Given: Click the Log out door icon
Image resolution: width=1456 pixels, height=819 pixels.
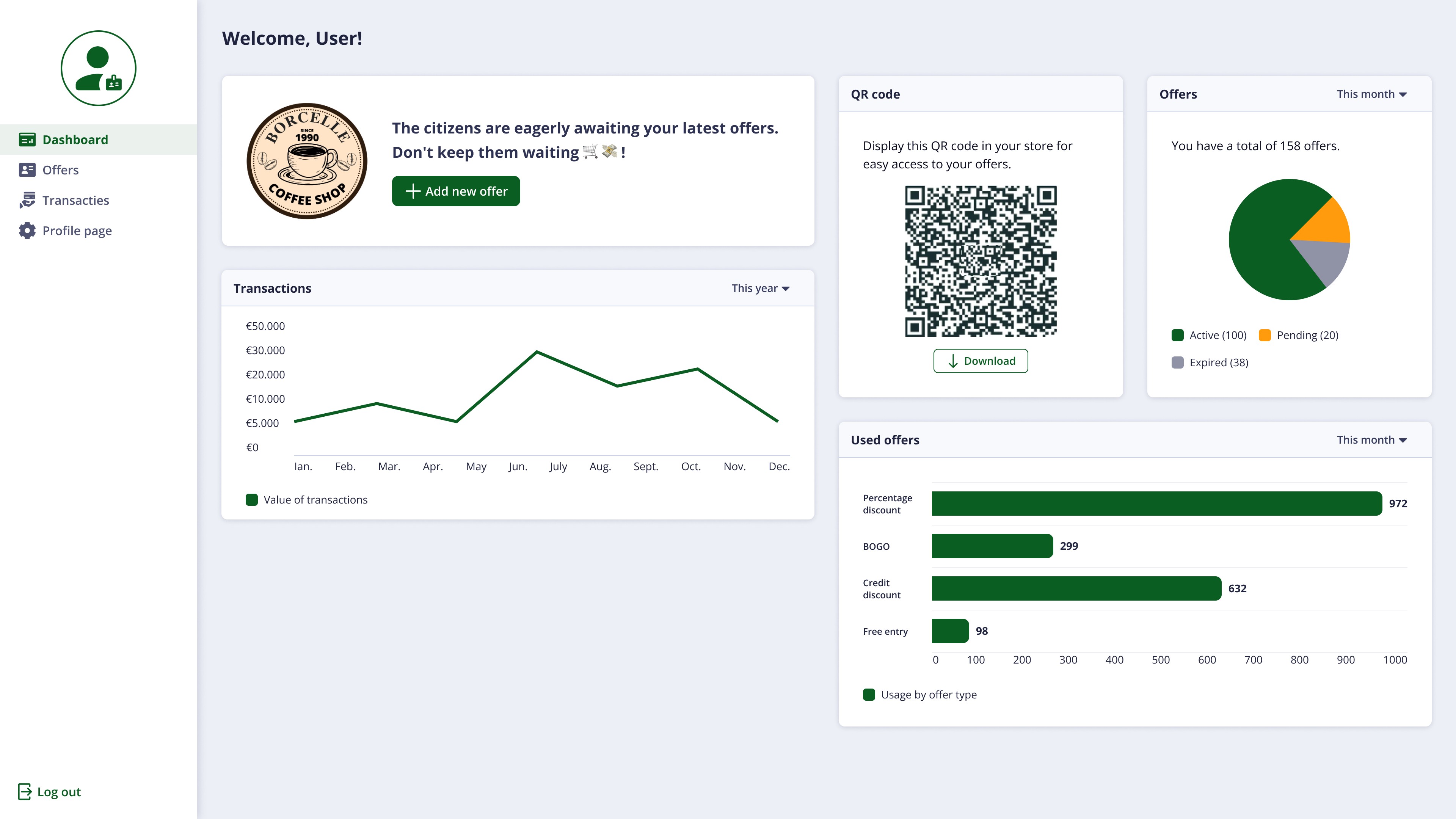Looking at the screenshot, I should point(24,792).
